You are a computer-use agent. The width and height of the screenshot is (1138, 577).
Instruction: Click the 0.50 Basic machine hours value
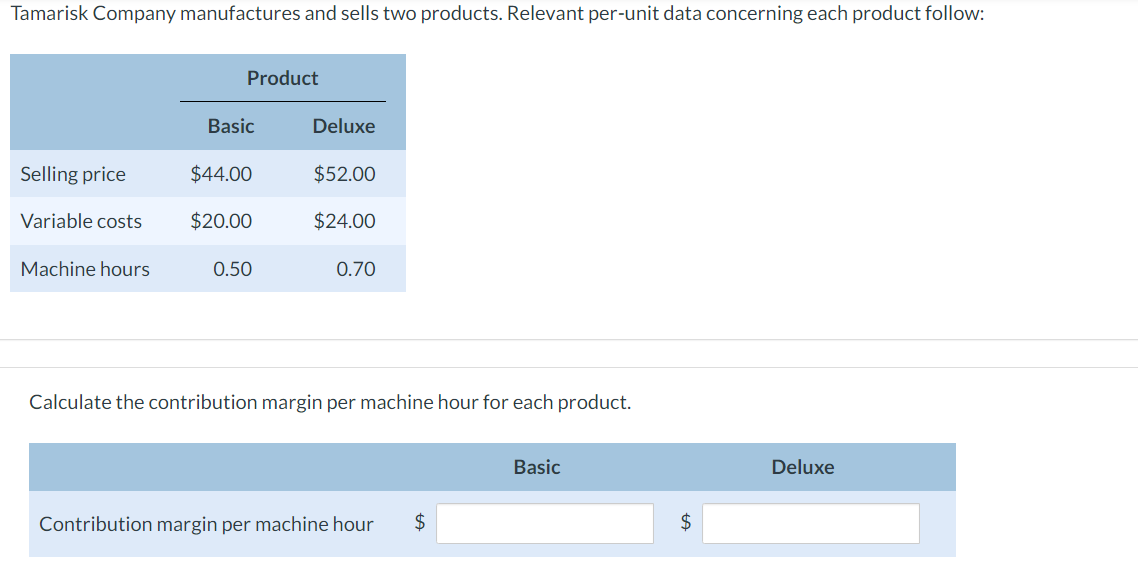(x=232, y=269)
